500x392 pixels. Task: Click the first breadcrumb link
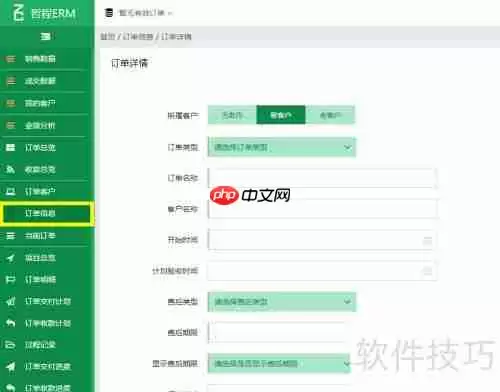tap(107, 36)
